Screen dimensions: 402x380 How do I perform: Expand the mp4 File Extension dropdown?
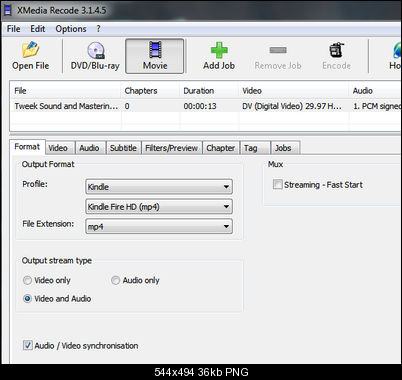[x=159, y=226]
